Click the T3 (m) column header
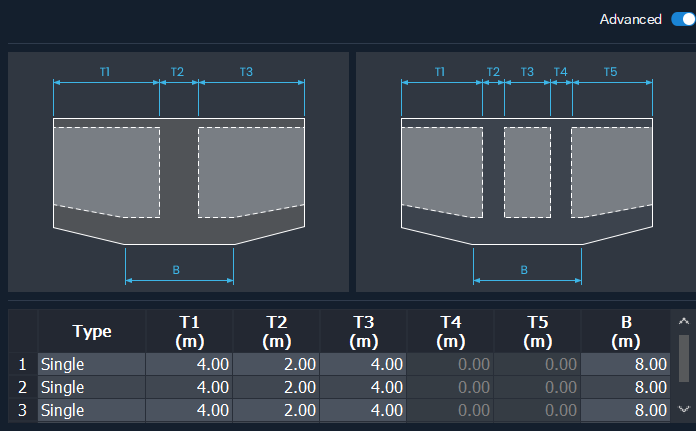The height and width of the screenshot is (431, 696). (x=363, y=331)
